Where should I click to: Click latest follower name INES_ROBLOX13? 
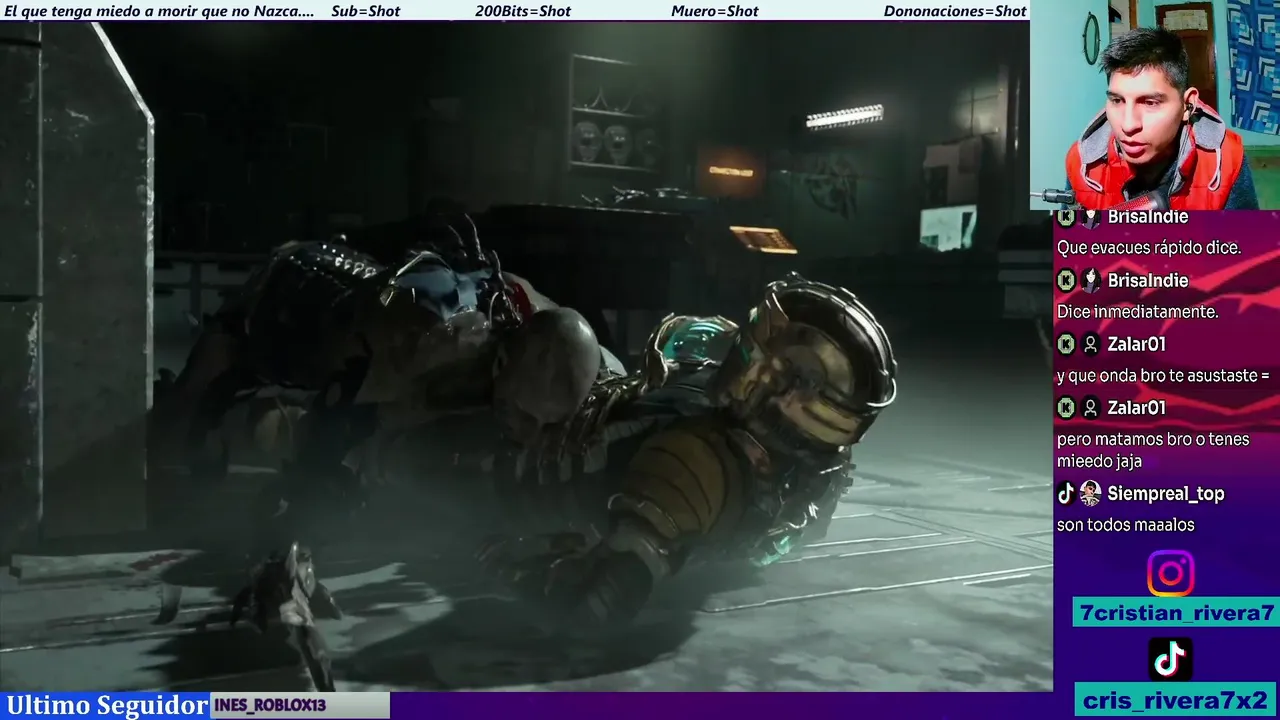(x=270, y=705)
